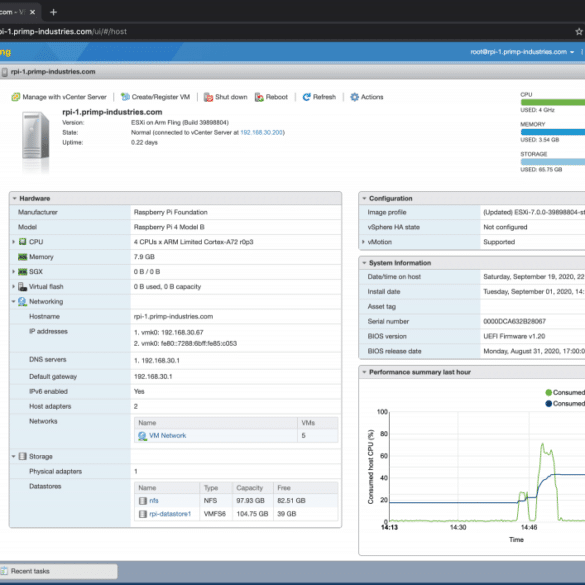This screenshot has width=585, height=585.
Task: Click the Manage with vCenter Server button
Action: click(59, 97)
